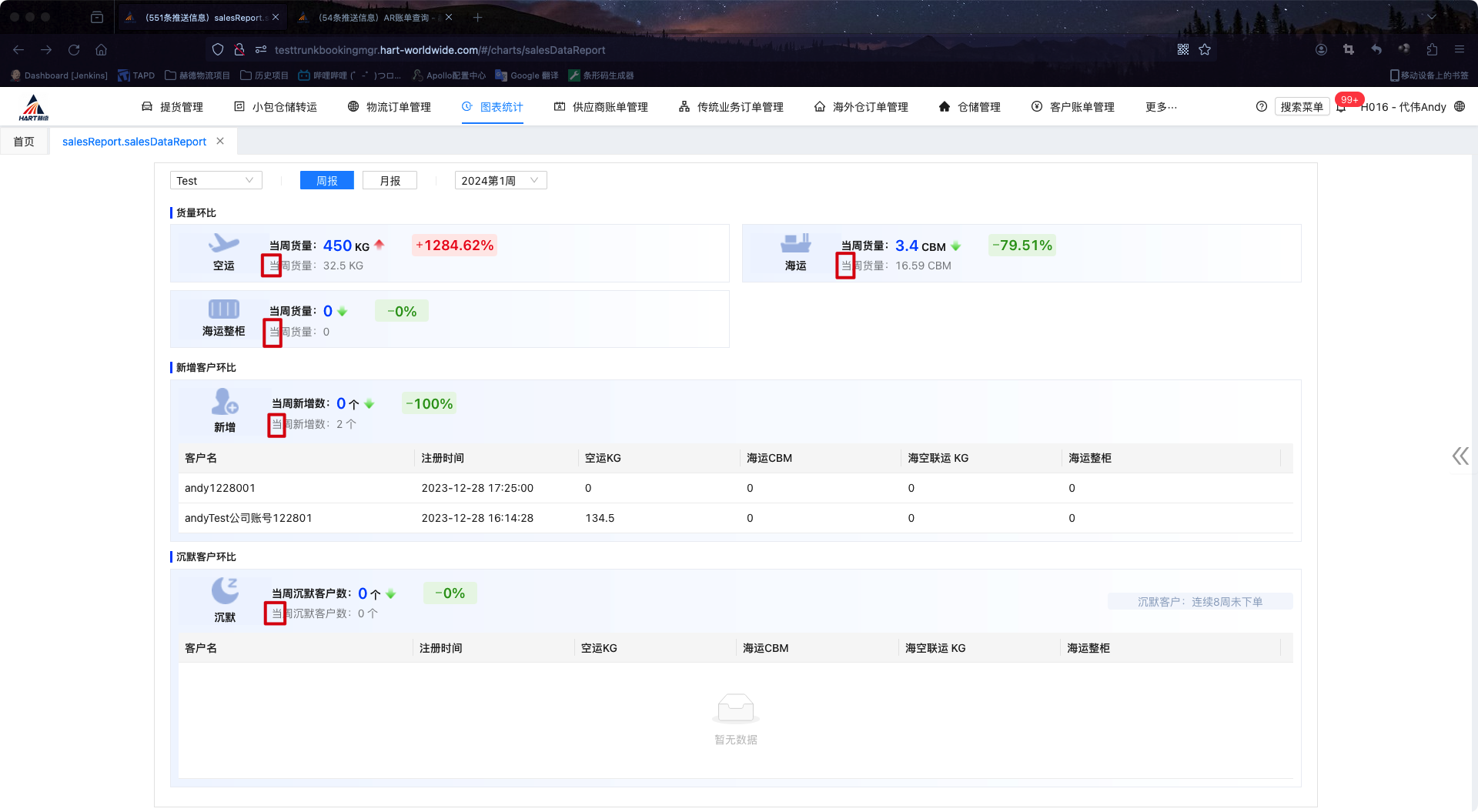Open browser extensions puzzle icon
This screenshot has height=812, width=1478.
pyautogui.click(x=1432, y=50)
